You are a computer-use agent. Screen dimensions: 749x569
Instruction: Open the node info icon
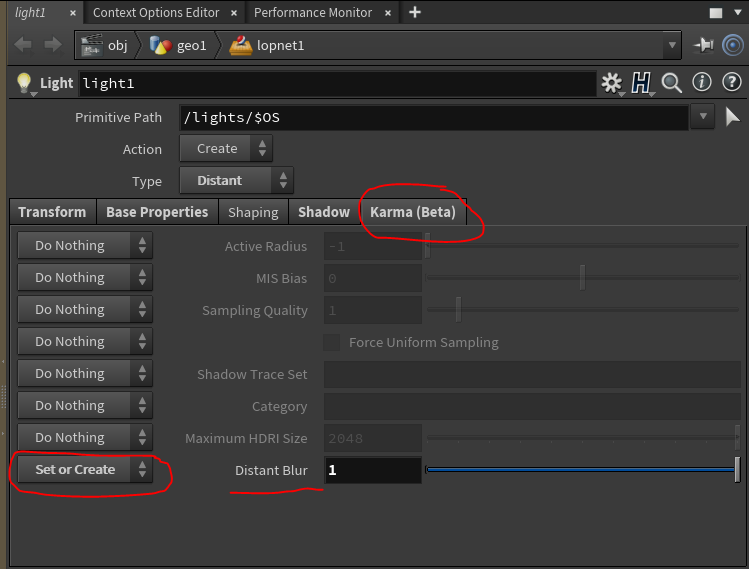tap(702, 83)
